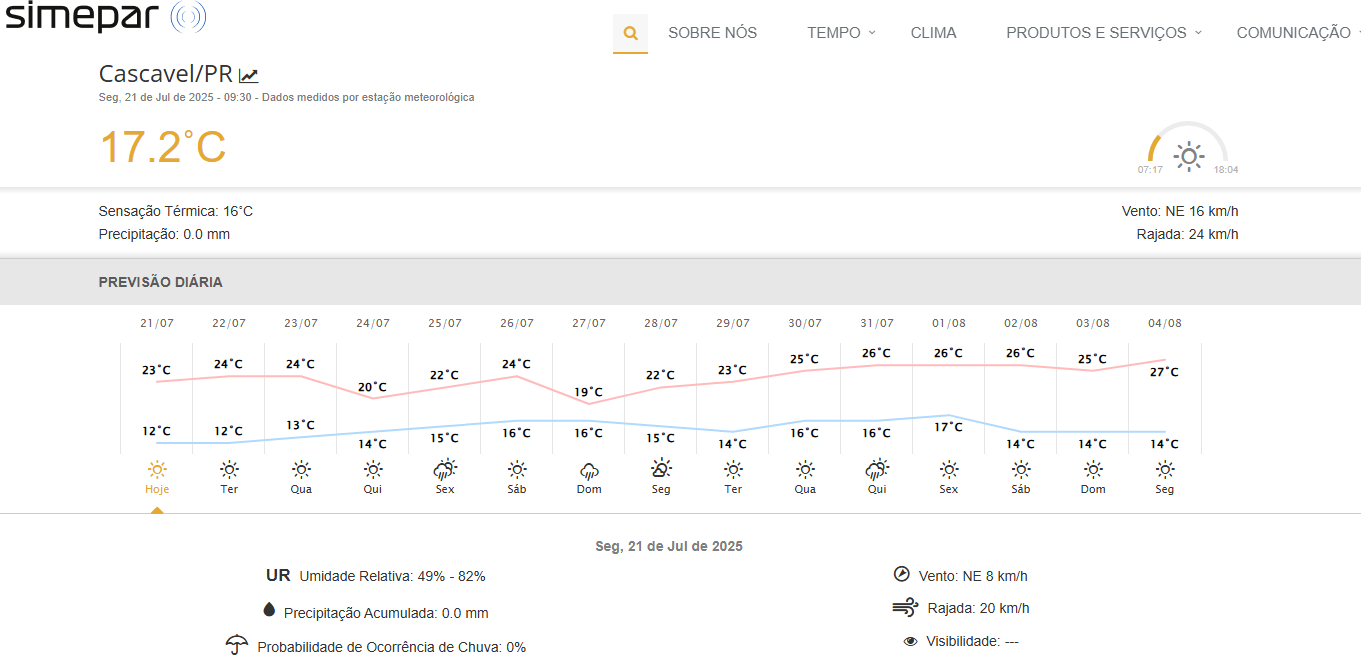1361x662 pixels.
Task: Select Sex 01/08 weather icon
Action: pyautogui.click(x=949, y=469)
